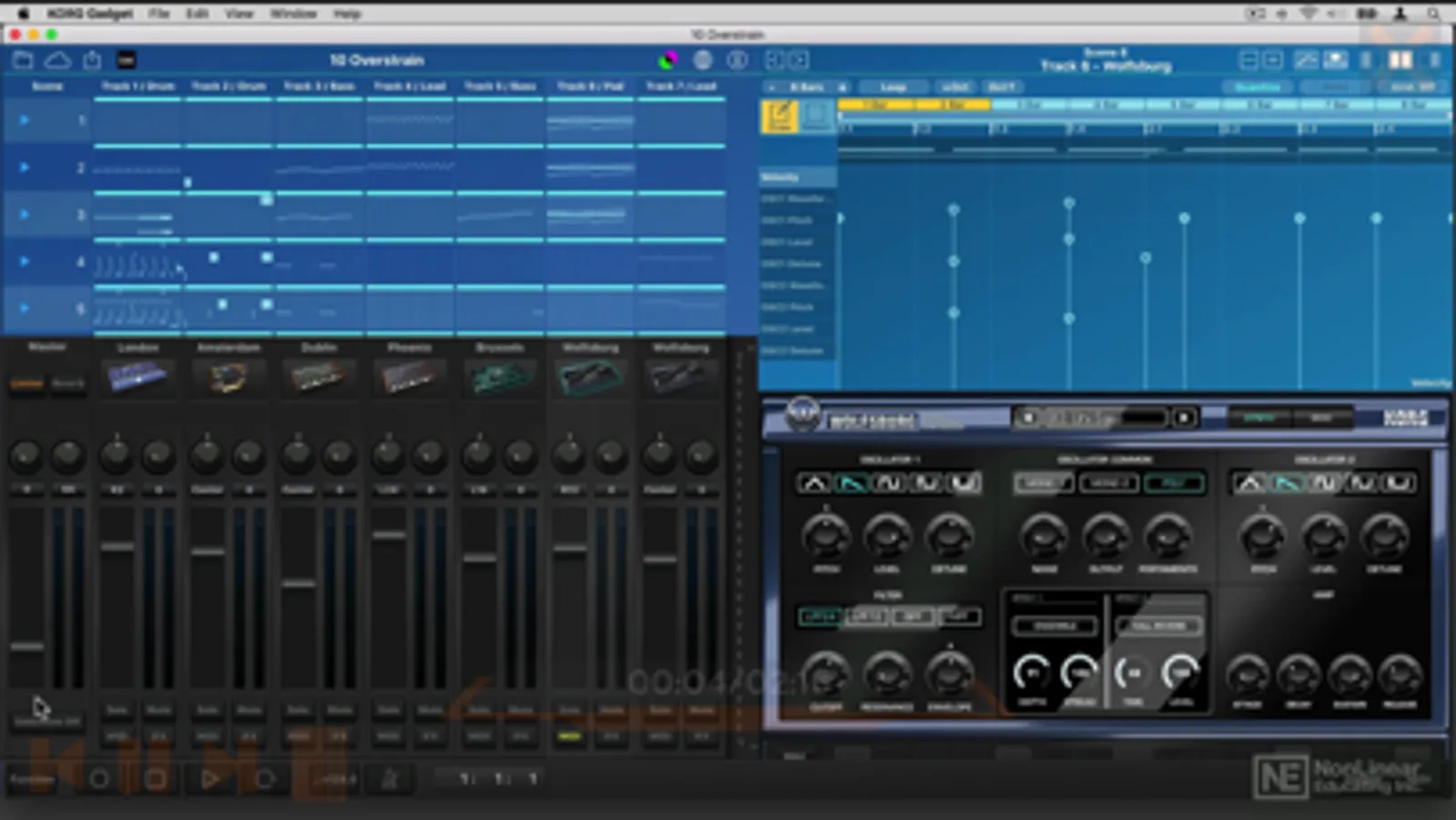
Task: Adjust the Phoenix channel fader
Action: [389, 535]
